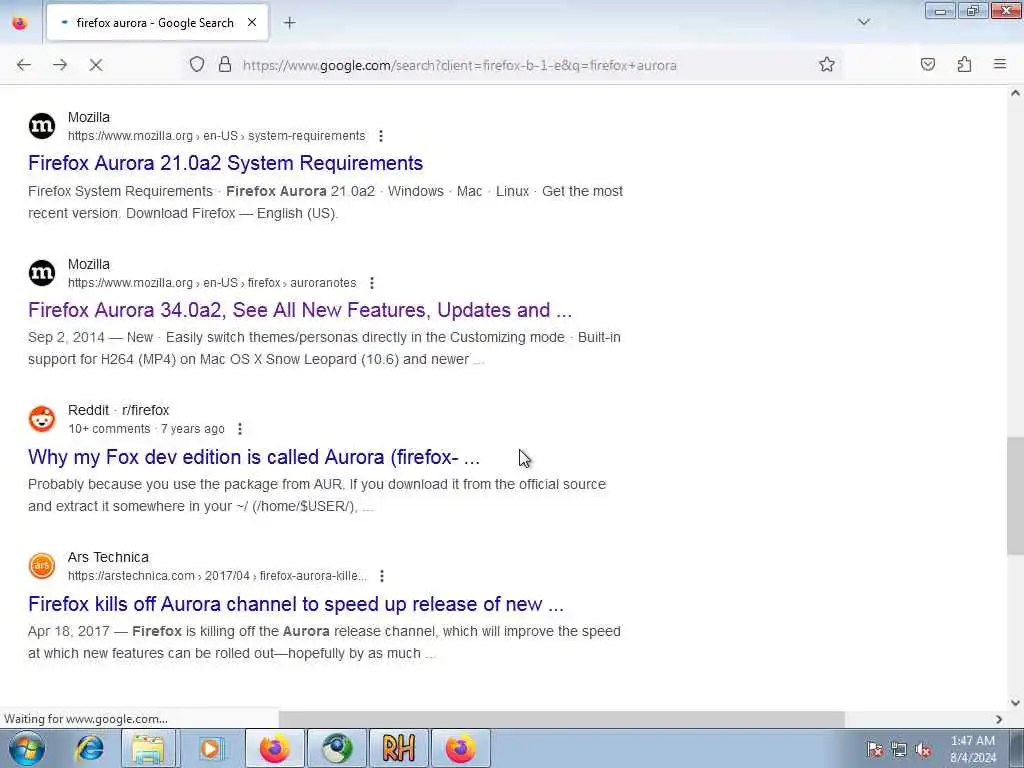Close the firefox aurora search tab
This screenshot has height=768, width=1024.
[x=252, y=23]
